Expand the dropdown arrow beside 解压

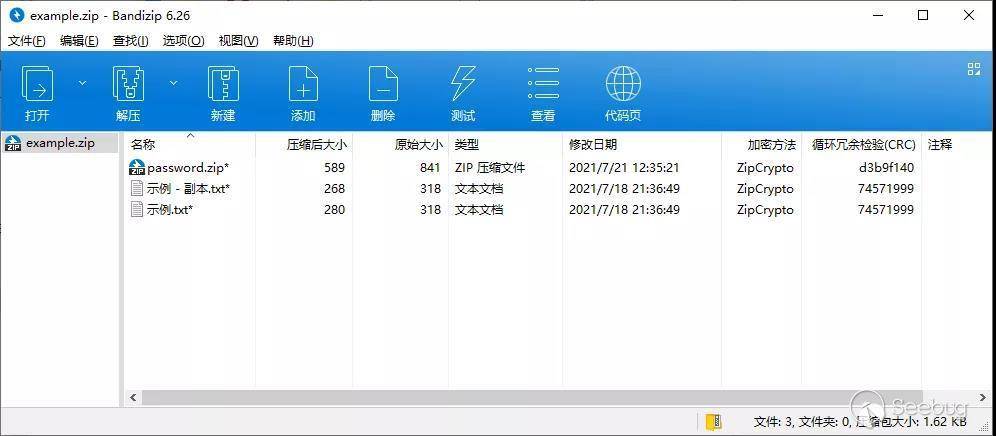point(173,83)
